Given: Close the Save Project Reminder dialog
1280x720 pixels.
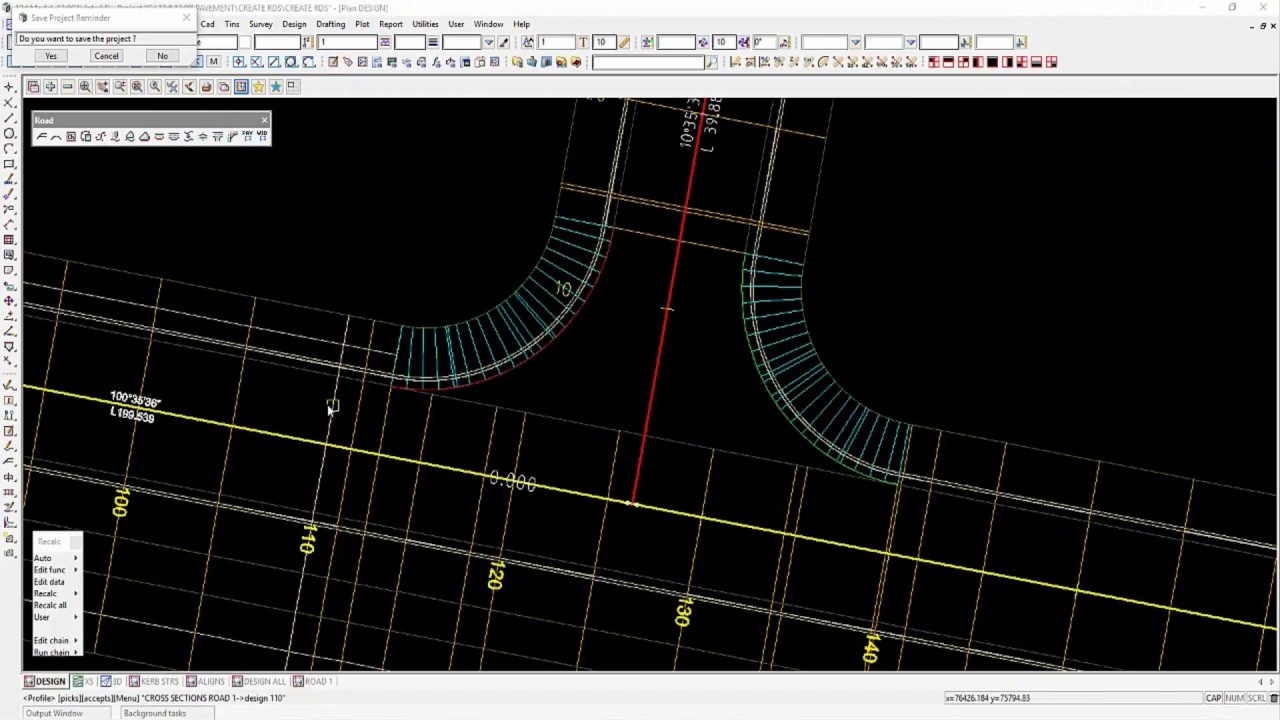Looking at the screenshot, I should 186,18.
